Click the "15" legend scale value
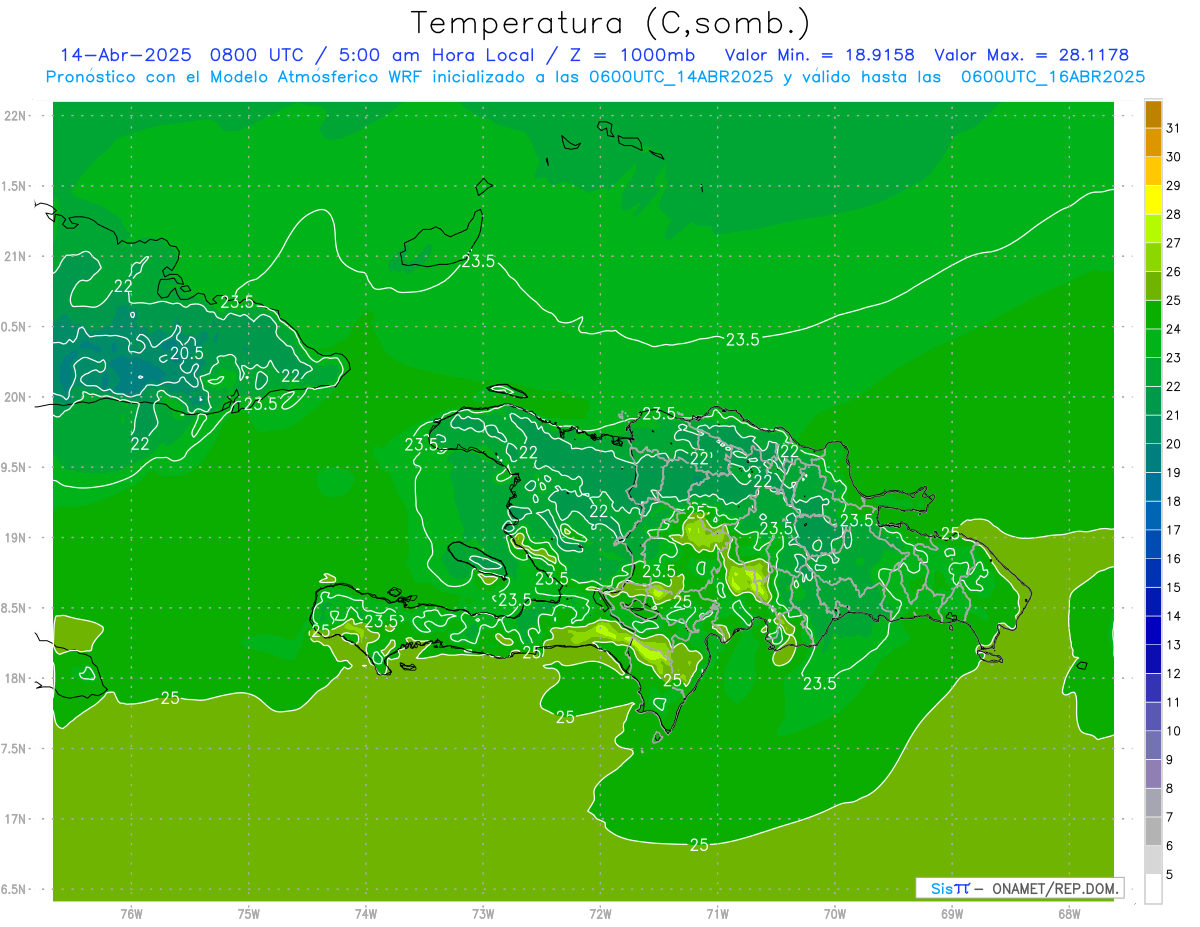This screenshot has height=927, width=1200. click(x=1174, y=587)
